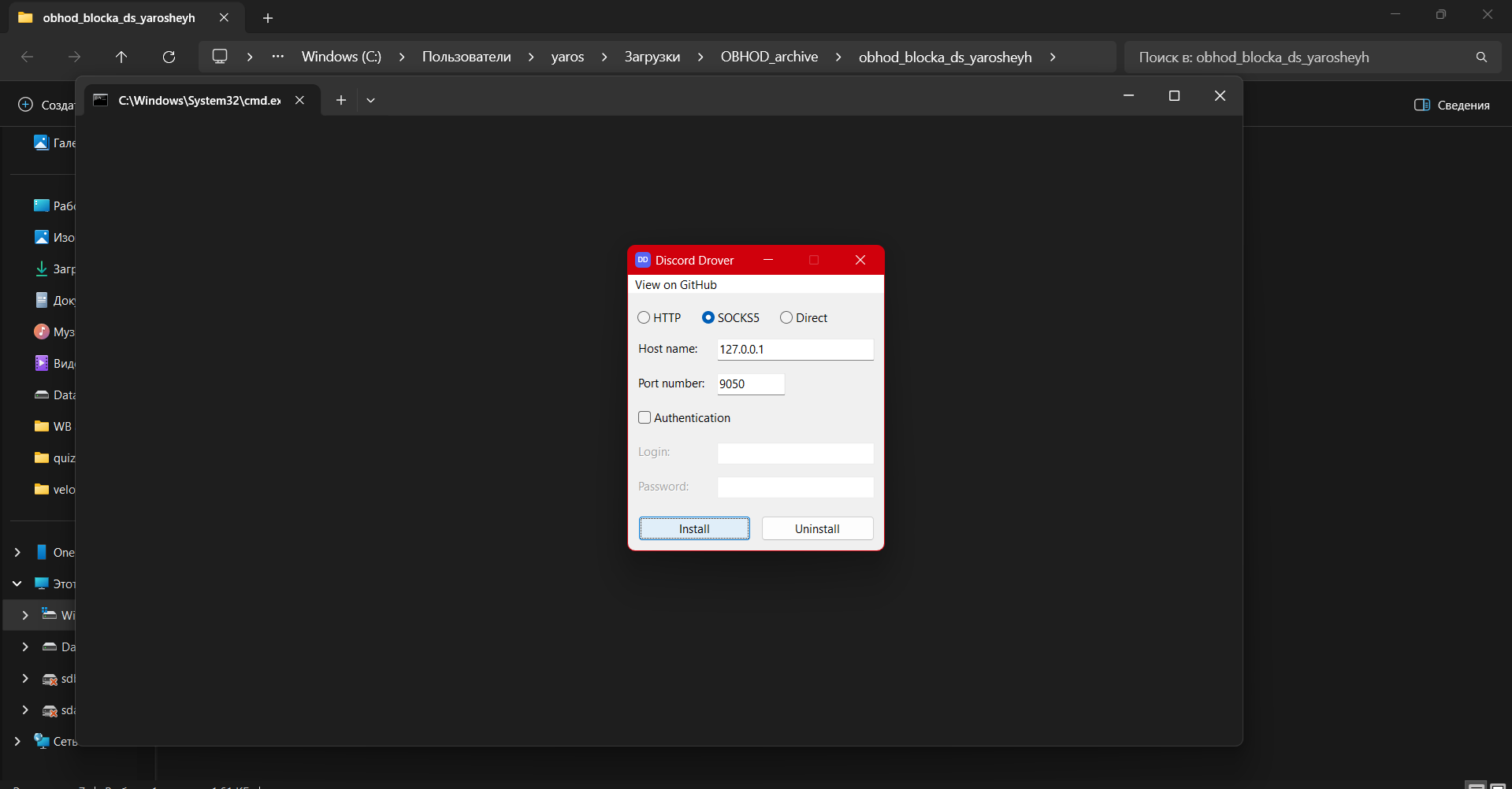The height and width of the screenshot is (789, 1512).
Task: Select the Direct connection radio button
Action: pos(786,317)
